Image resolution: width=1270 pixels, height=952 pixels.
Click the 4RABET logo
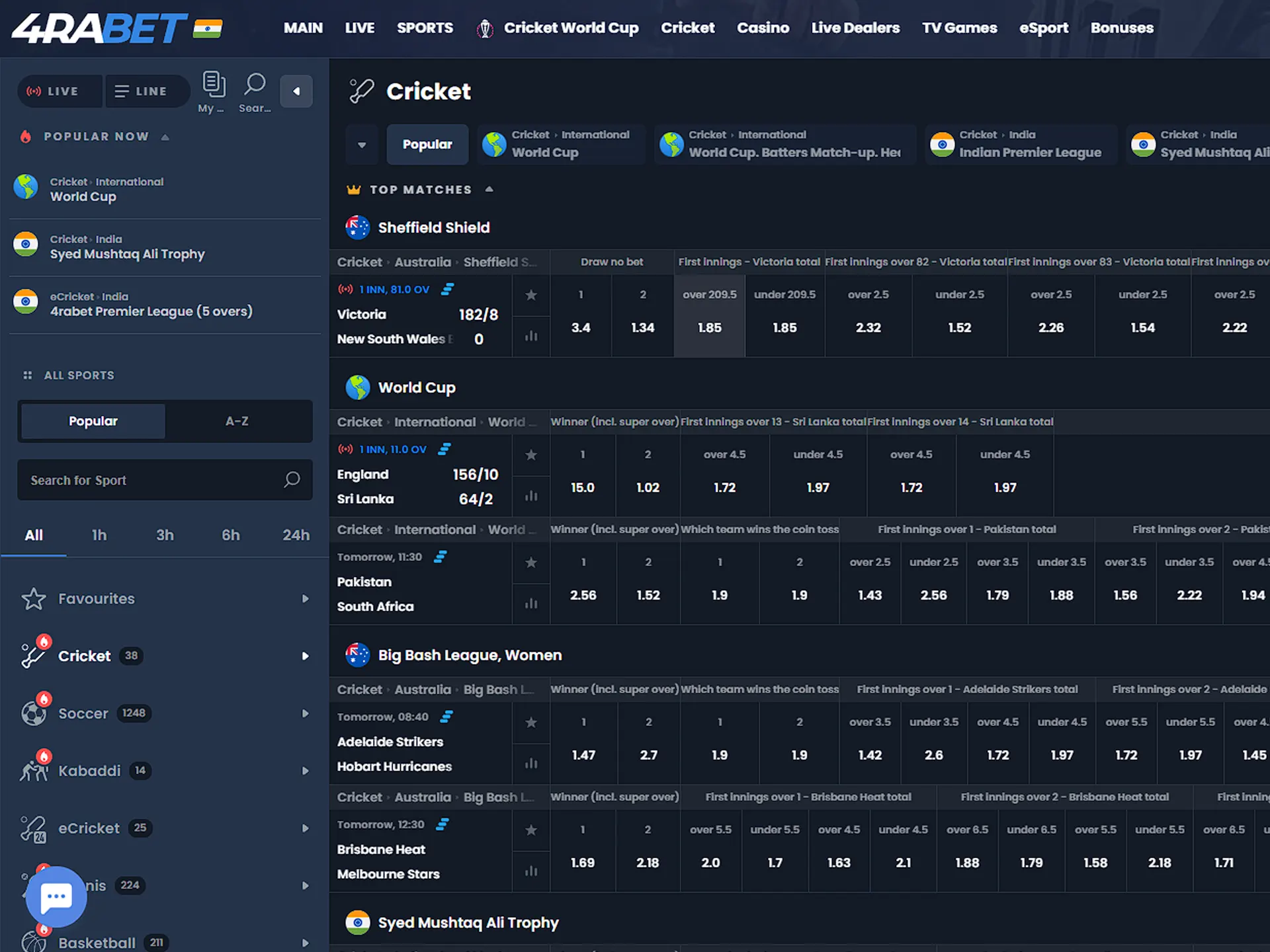coord(100,28)
